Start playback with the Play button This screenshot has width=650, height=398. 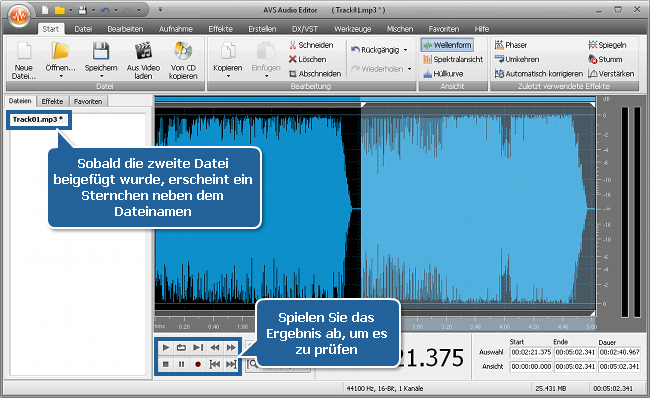pyautogui.click(x=166, y=347)
